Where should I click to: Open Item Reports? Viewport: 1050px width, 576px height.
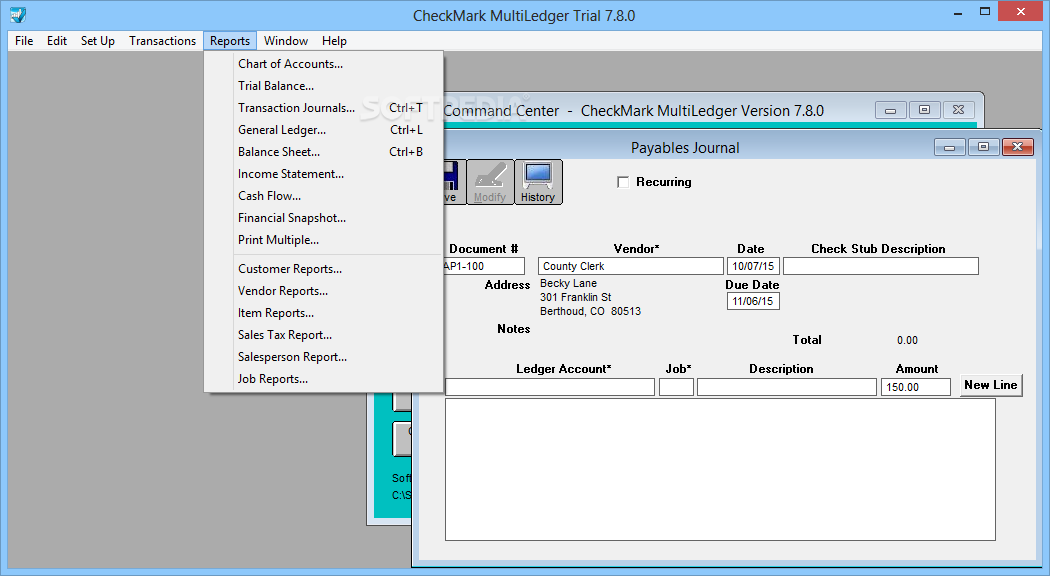[x=323, y=313]
